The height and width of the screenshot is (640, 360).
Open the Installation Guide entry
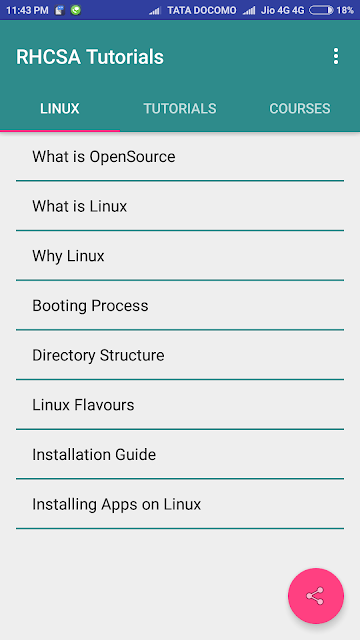click(180, 455)
